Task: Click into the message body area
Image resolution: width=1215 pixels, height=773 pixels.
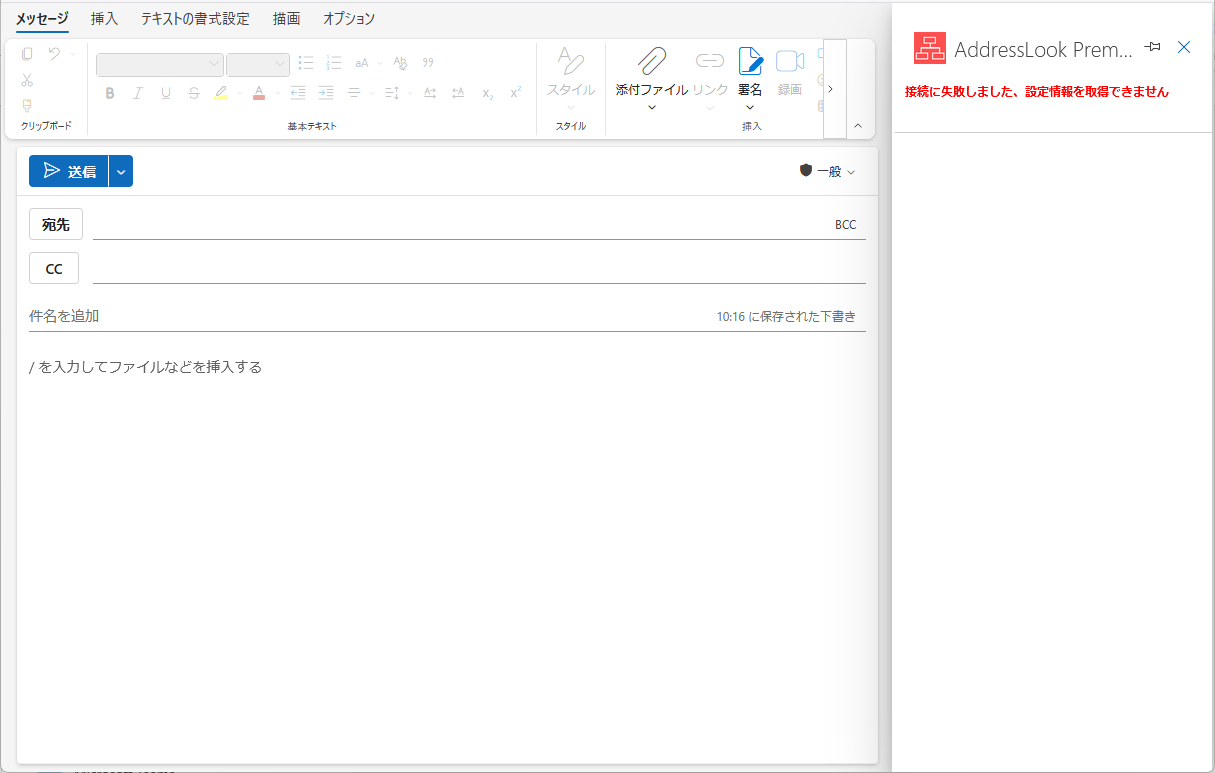Action: [x=447, y=550]
